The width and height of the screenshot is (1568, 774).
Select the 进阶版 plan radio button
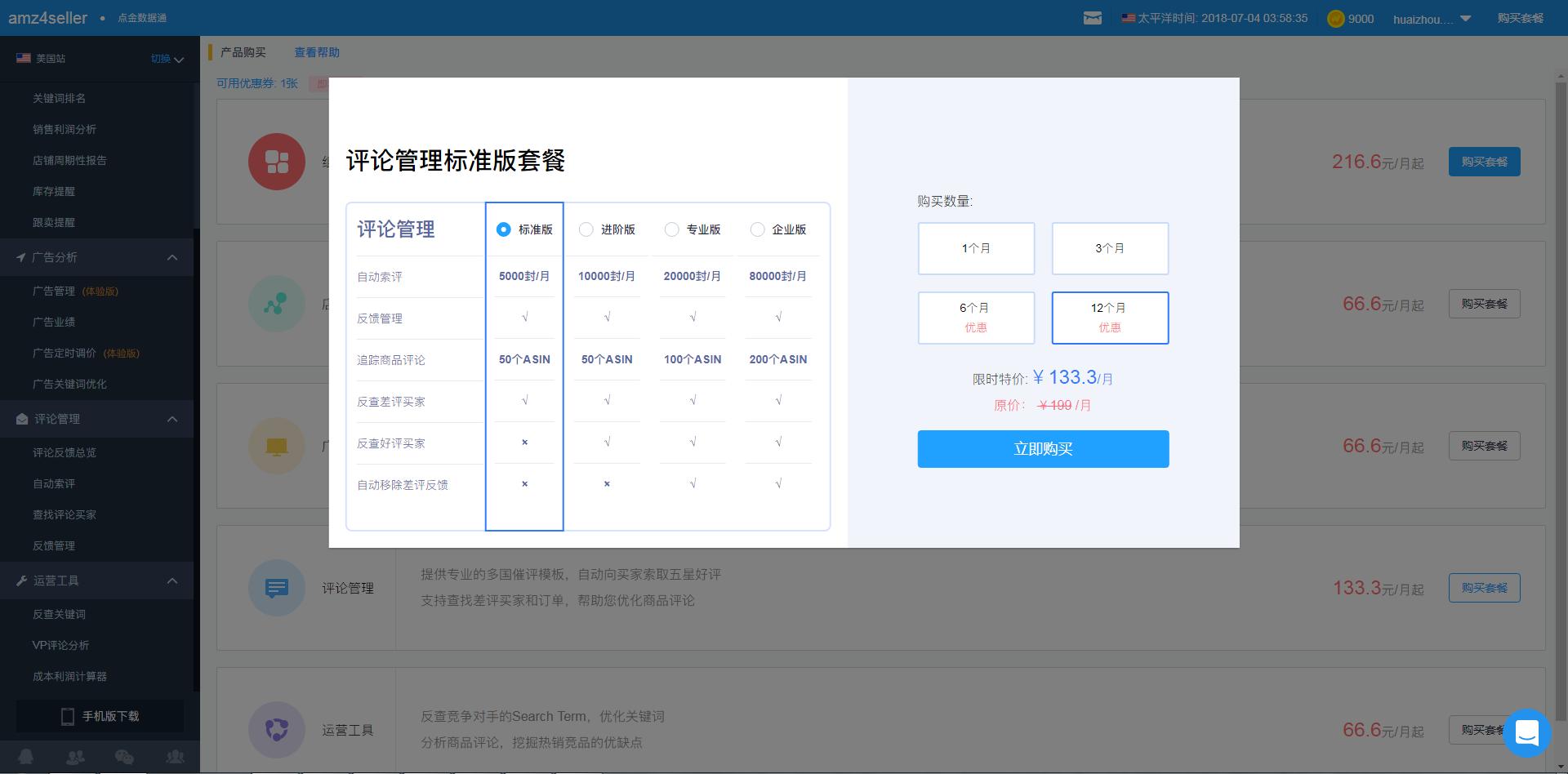586,229
